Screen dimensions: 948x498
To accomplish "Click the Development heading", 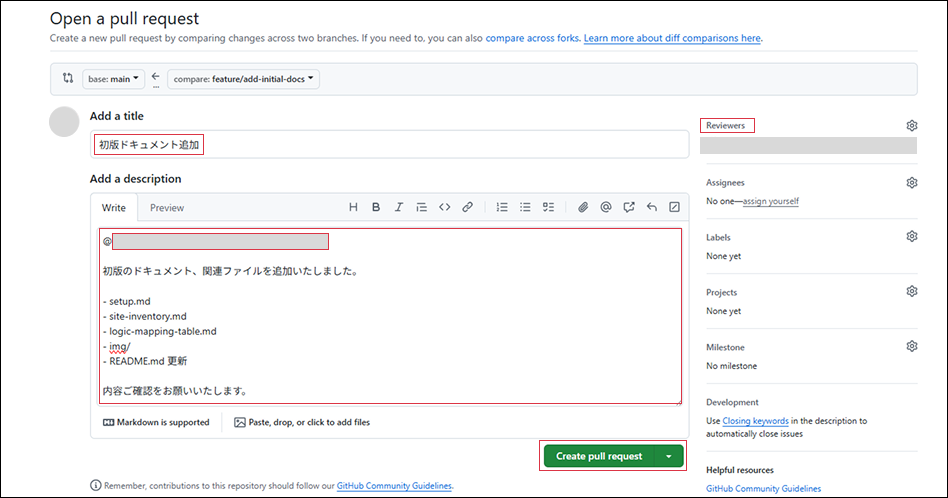I will pyautogui.click(x=732, y=403).
